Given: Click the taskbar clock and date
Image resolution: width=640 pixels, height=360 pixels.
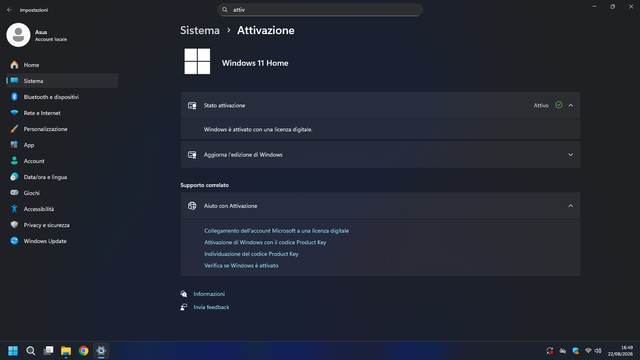Looking at the screenshot, I should (620, 351).
